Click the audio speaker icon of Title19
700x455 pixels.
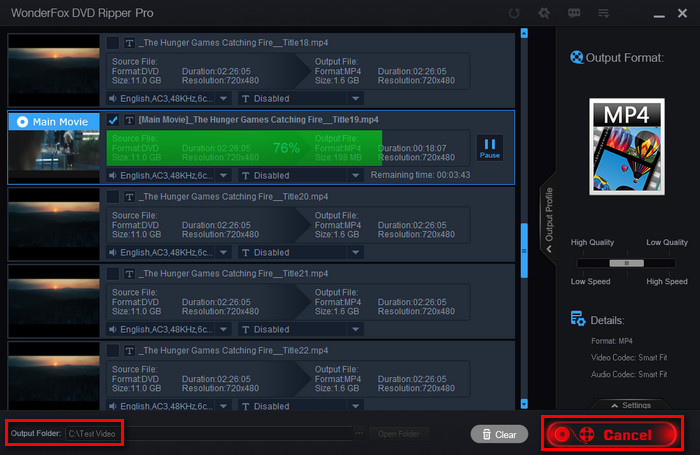(x=113, y=175)
